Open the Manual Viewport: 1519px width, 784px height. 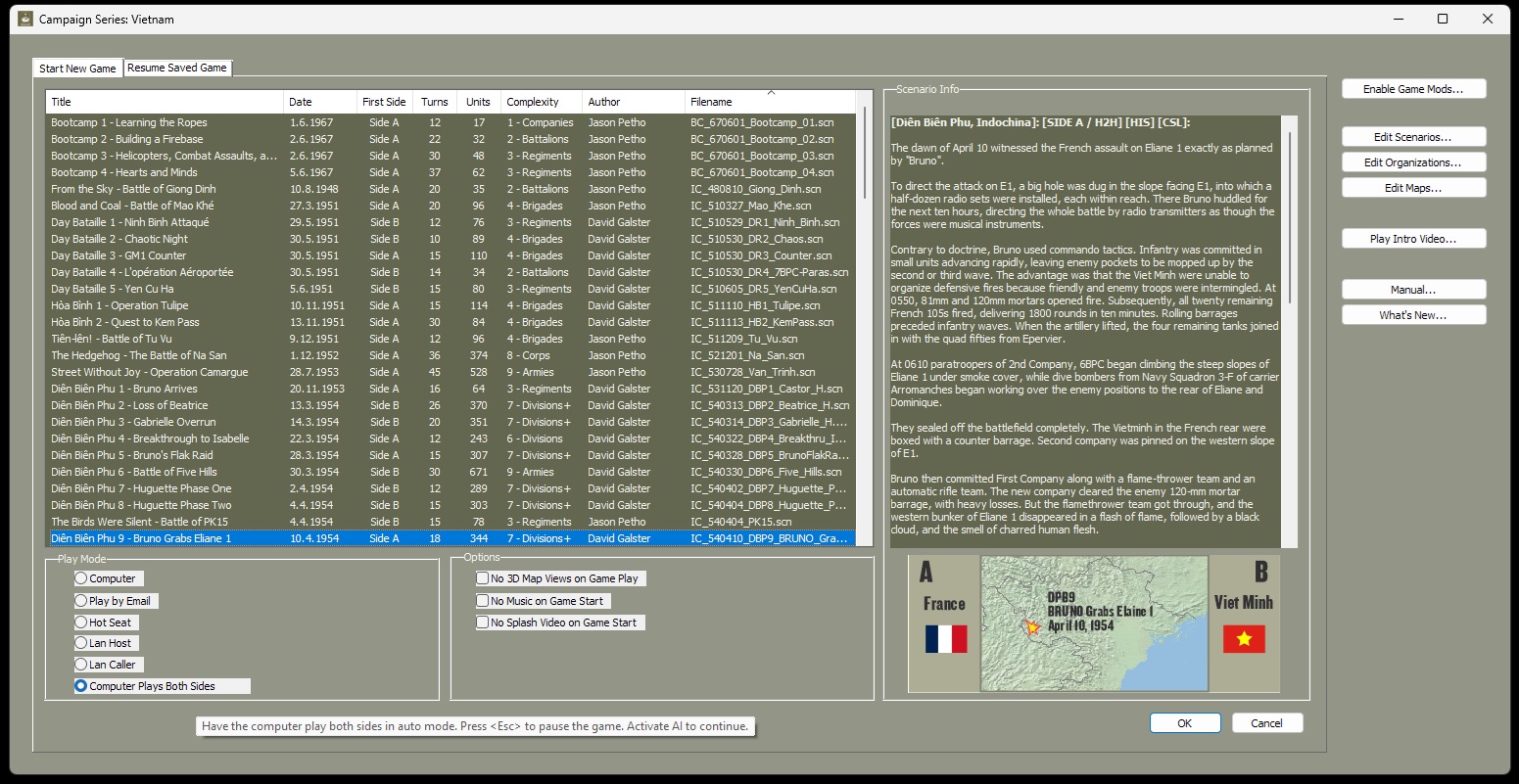[1413, 290]
